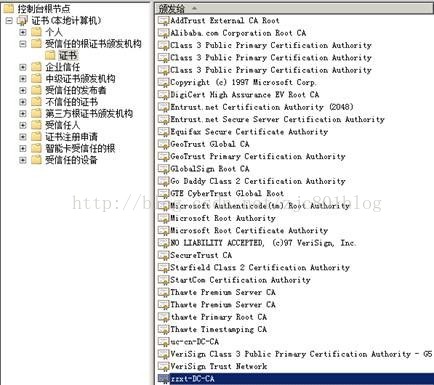The image size is (434, 385).
Task: Click the 不信任的证书 folder icon
Action: (x=36, y=102)
